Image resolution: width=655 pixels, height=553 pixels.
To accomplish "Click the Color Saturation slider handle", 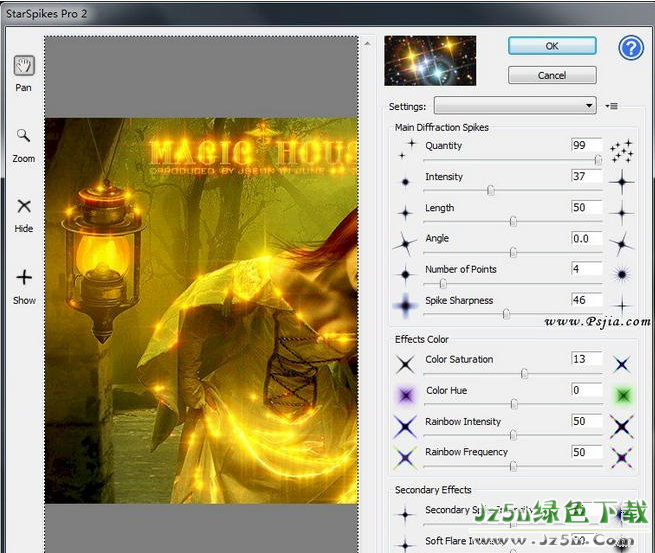I will (x=524, y=374).
